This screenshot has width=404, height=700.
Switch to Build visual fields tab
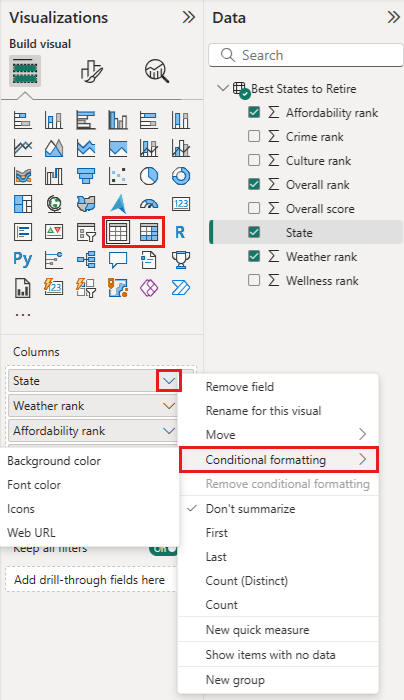pos(25,71)
